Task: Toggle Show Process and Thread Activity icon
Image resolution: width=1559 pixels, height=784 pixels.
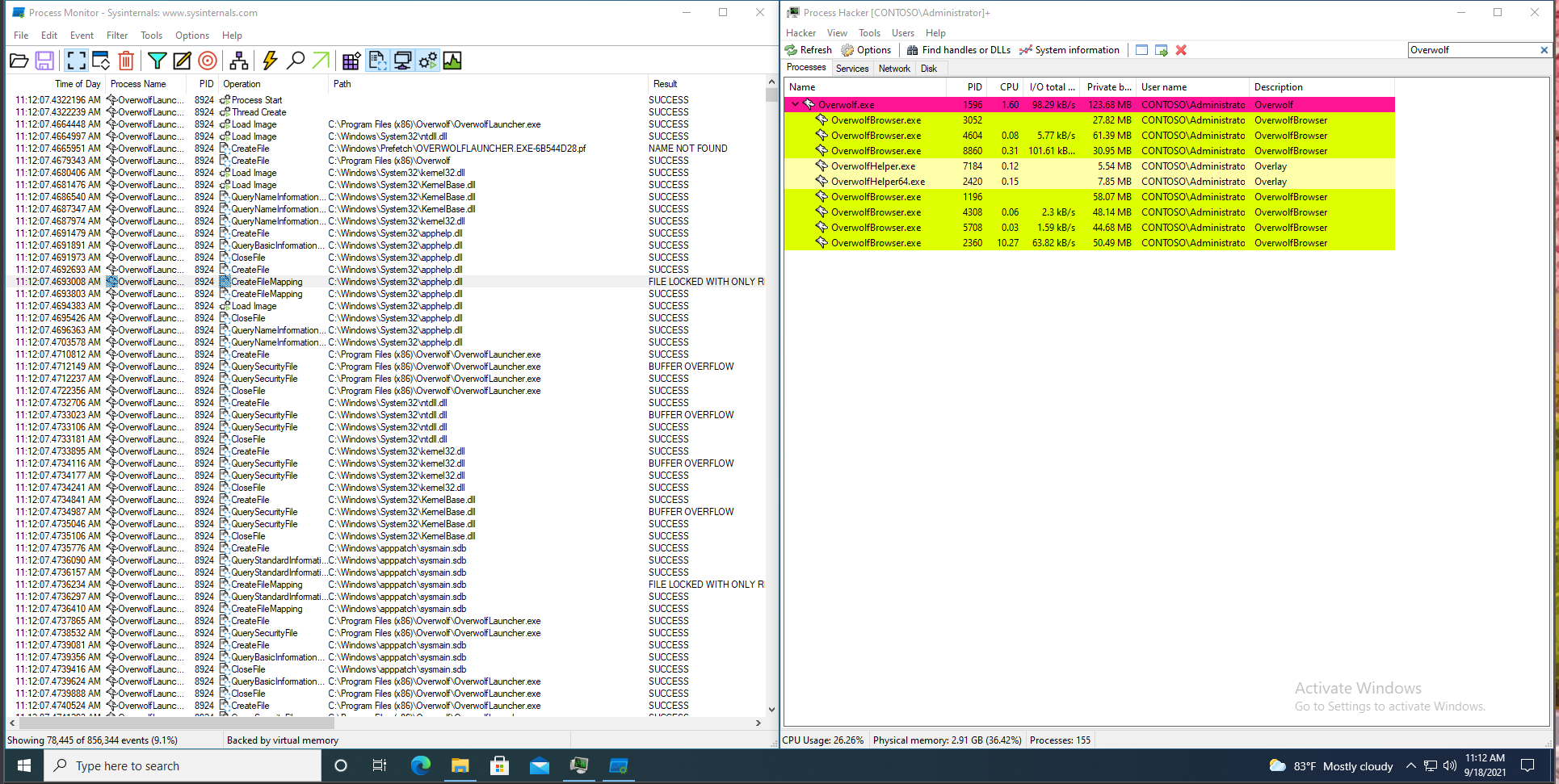Action: coord(427,61)
